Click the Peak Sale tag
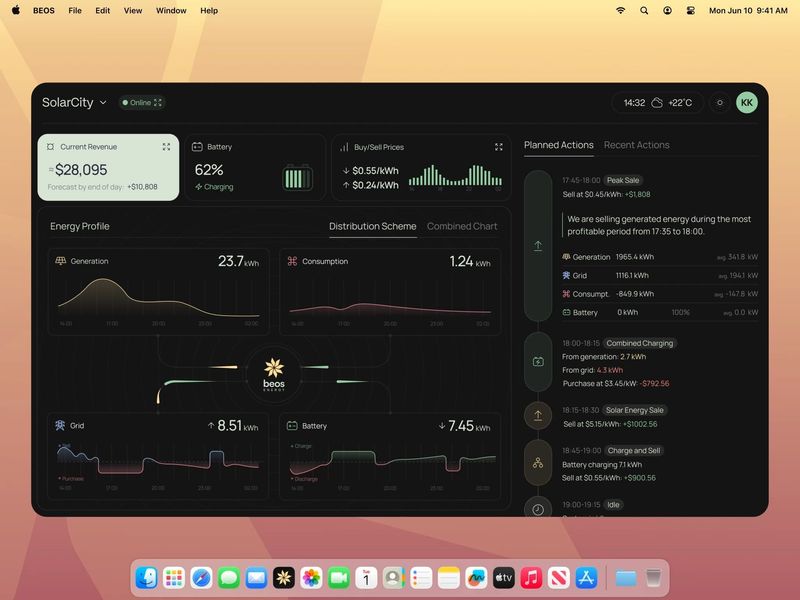800x600 pixels. [622, 180]
